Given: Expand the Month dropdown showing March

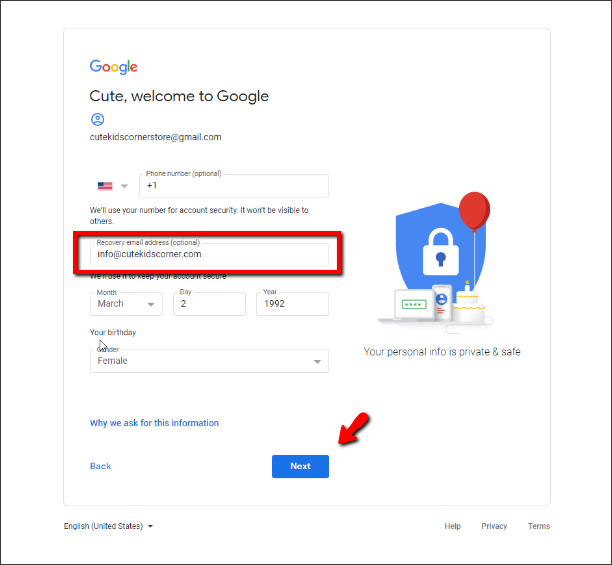Looking at the screenshot, I should tap(126, 304).
